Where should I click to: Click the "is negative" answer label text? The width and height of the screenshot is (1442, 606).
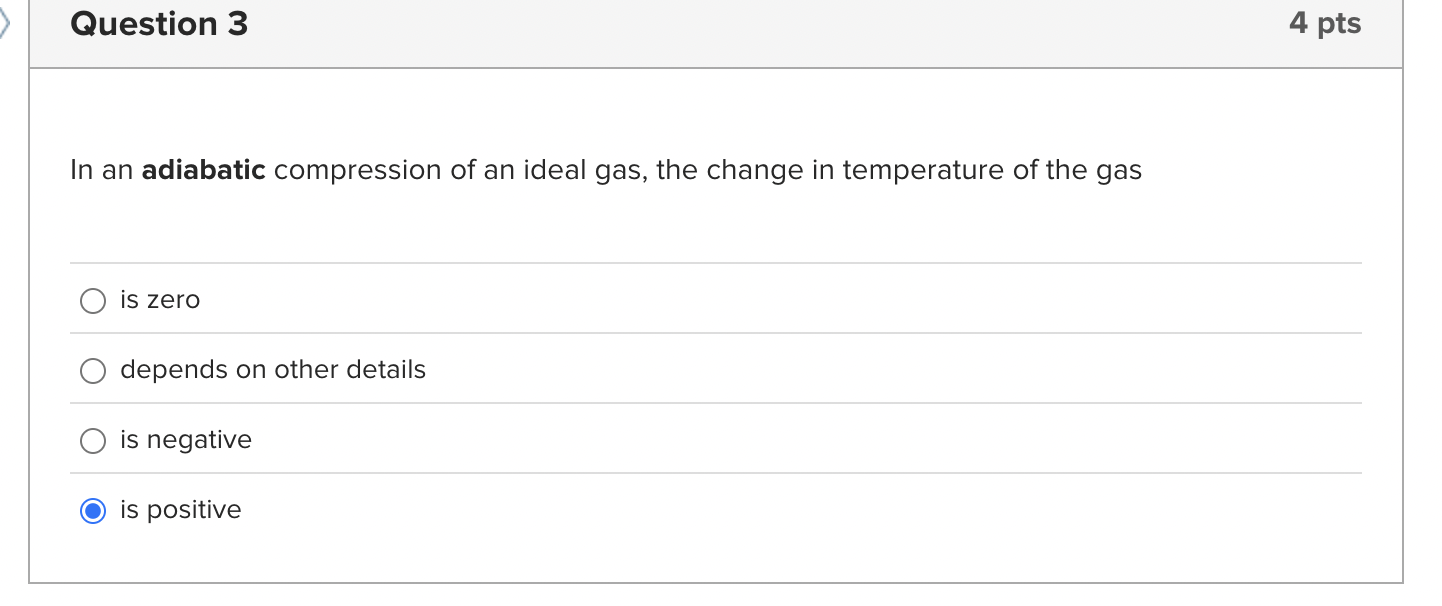coord(185,439)
